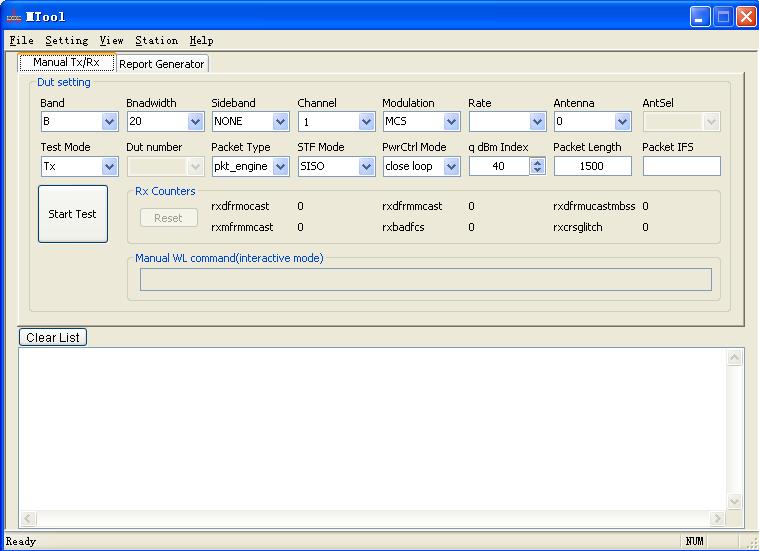Open the View menu
The height and width of the screenshot is (551, 759).
click(111, 41)
